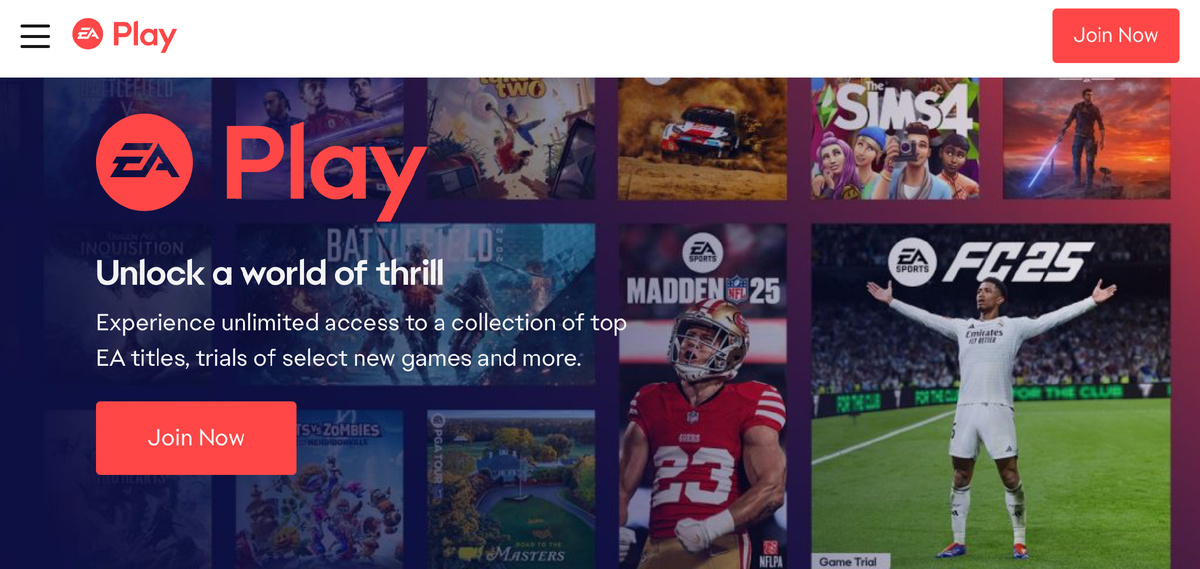The height and width of the screenshot is (569, 1200).
Task: Select The Sims 4 game tile
Action: [894, 139]
